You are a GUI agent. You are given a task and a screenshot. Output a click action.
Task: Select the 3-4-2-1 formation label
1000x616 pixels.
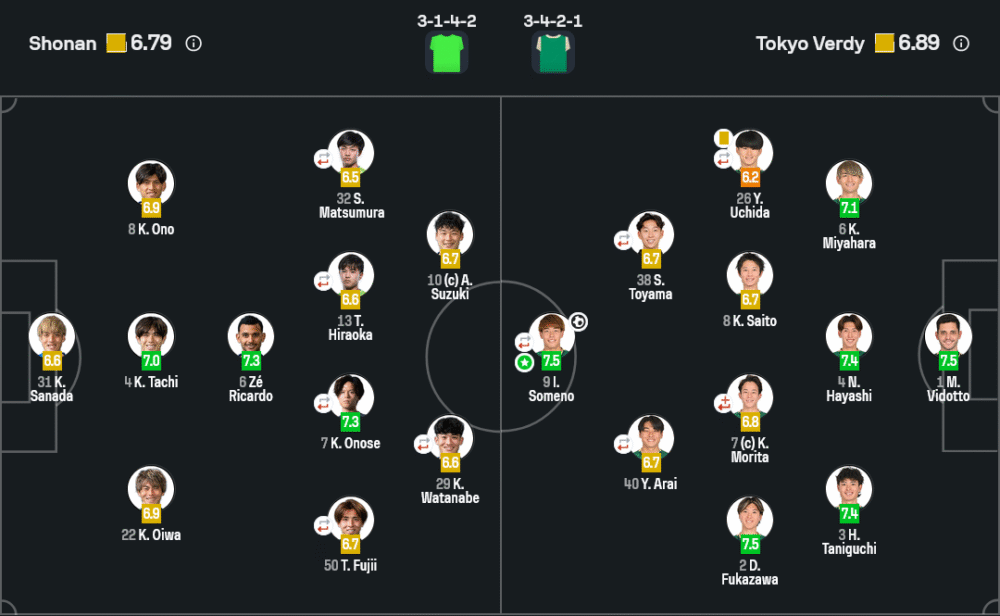tap(553, 19)
